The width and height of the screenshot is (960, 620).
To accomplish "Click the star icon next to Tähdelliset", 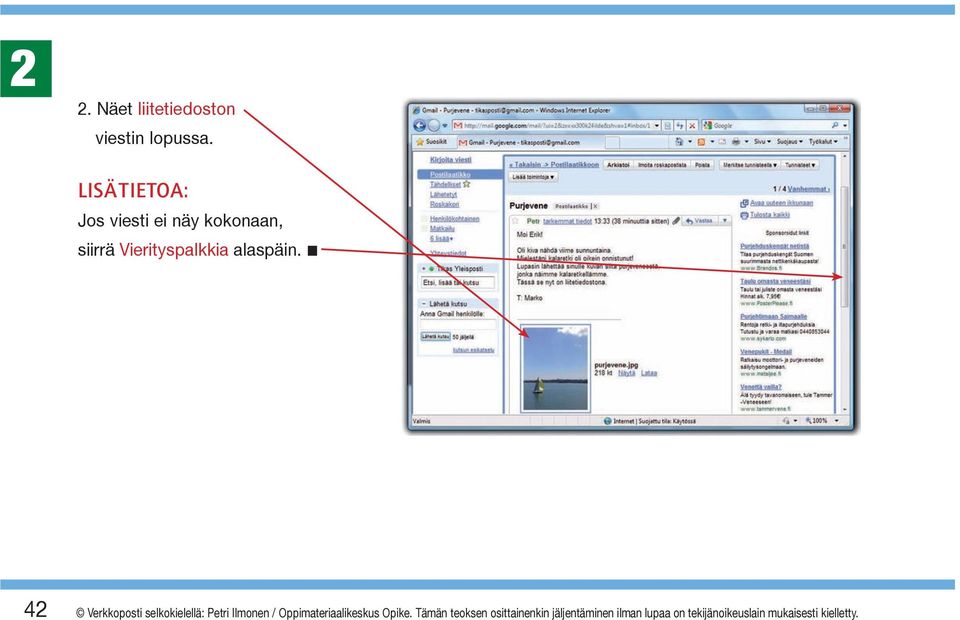I will pyautogui.click(x=467, y=184).
